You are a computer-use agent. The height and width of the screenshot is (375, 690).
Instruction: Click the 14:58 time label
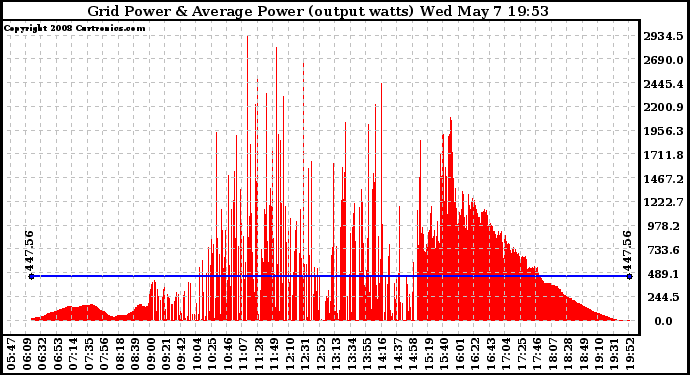[413, 354]
